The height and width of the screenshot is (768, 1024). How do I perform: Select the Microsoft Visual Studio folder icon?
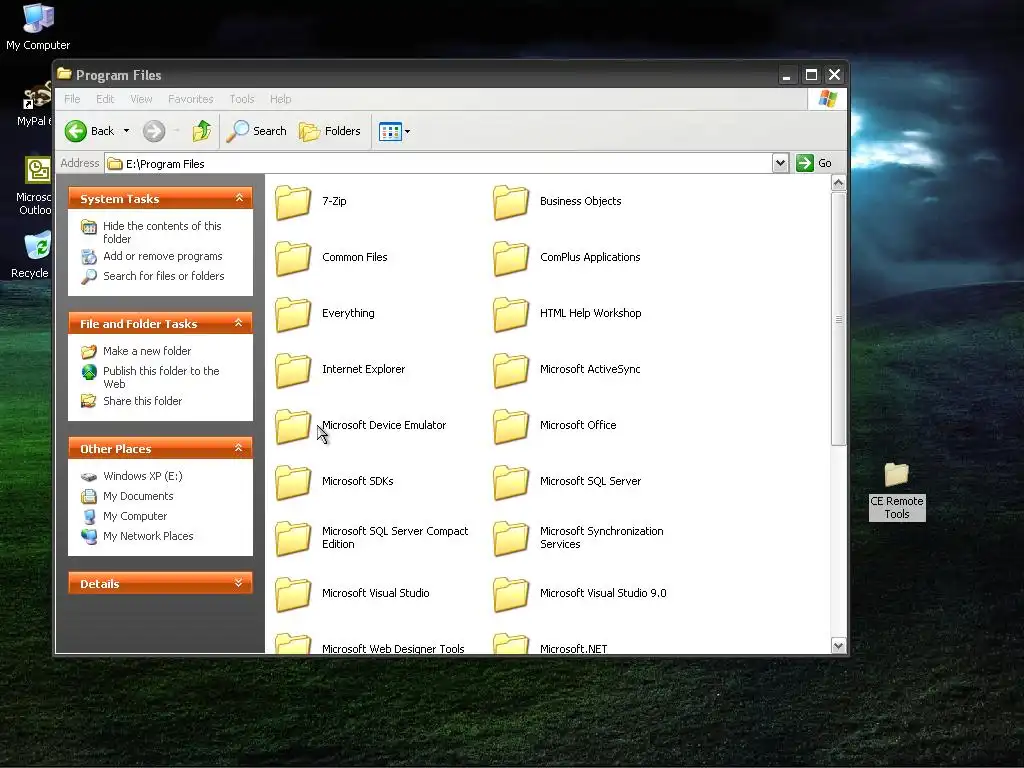pyautogui.click(x=293, y=594)
